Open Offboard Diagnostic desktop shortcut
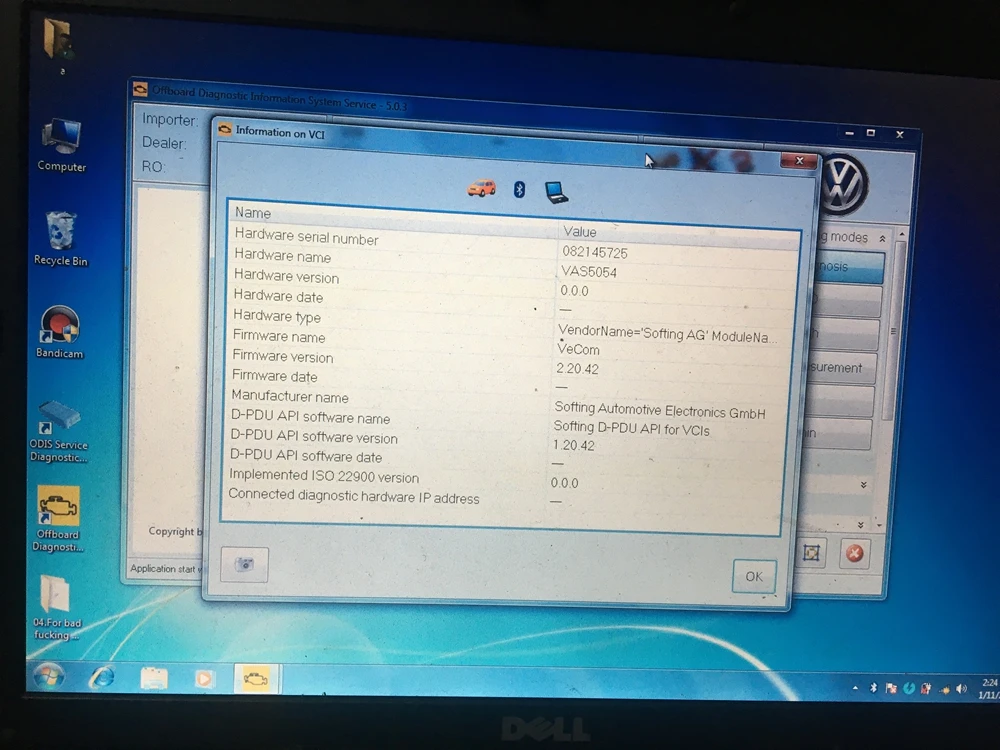 point(57,519)
